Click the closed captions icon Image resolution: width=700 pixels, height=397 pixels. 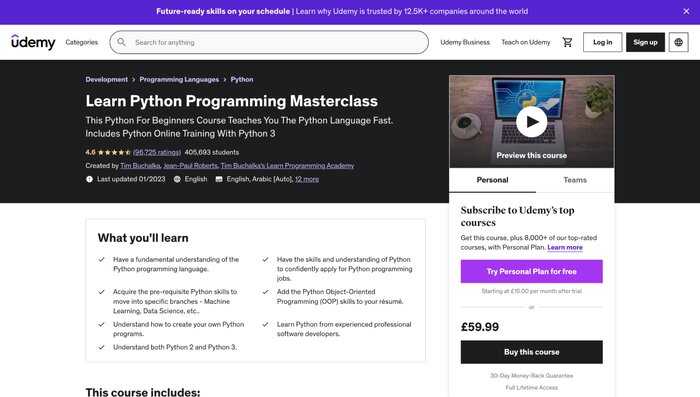tap(219, 179)
